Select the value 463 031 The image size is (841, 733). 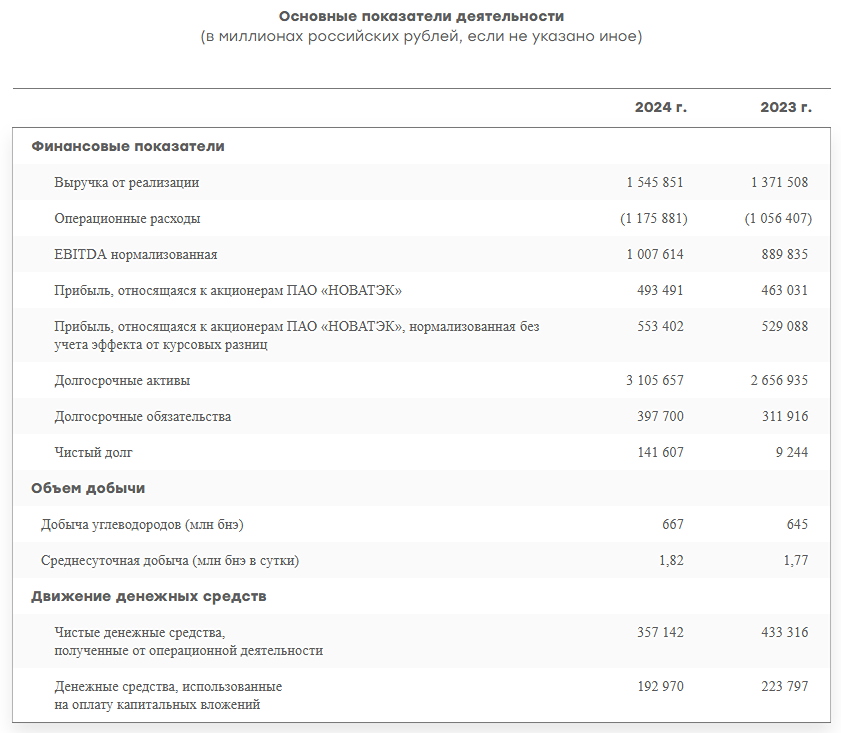point(785,291)
